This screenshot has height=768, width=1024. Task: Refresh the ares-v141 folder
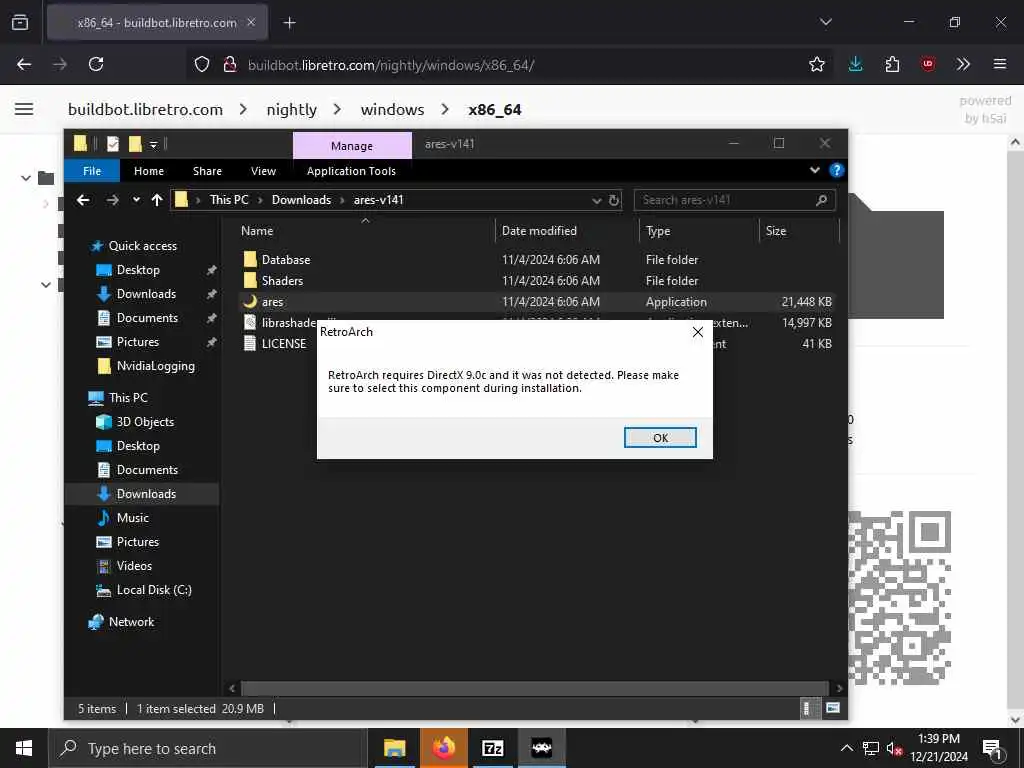[614, 200]
